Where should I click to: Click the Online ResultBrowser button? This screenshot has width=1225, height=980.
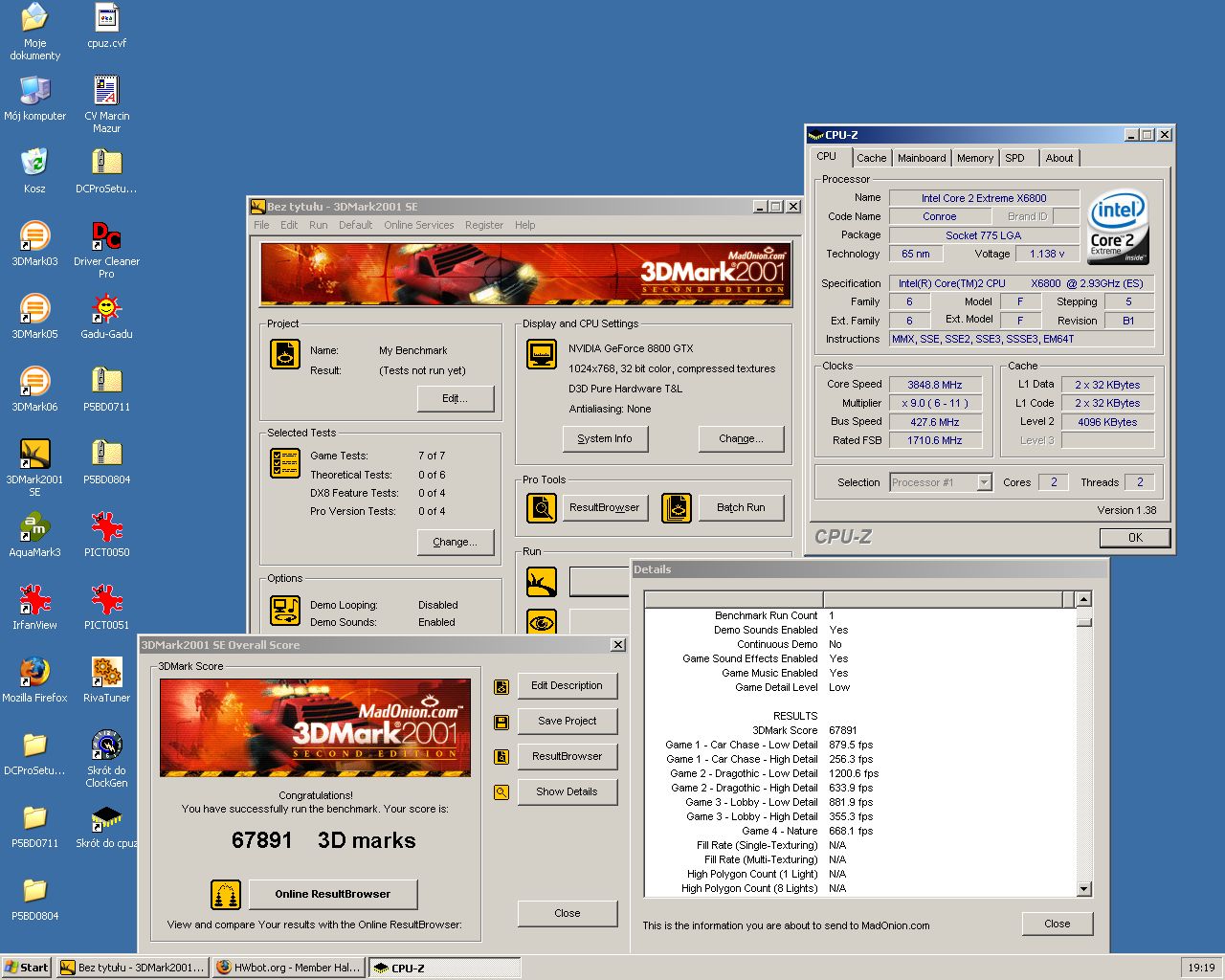(x=333, y=894)
